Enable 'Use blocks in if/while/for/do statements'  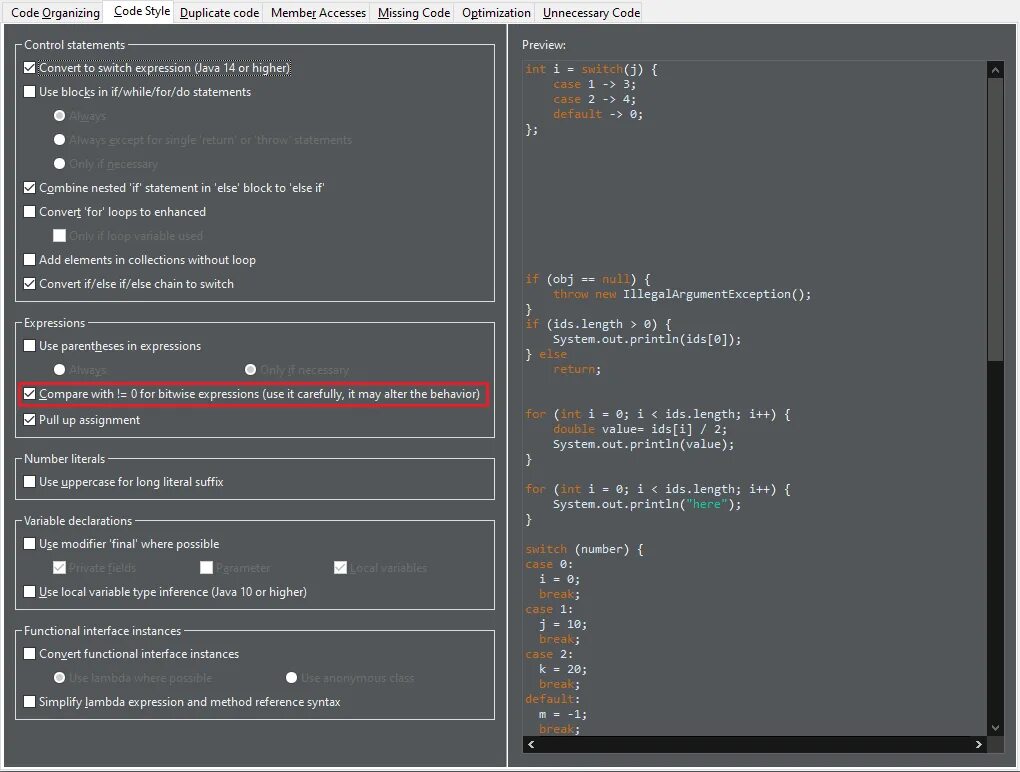point(30,91)
